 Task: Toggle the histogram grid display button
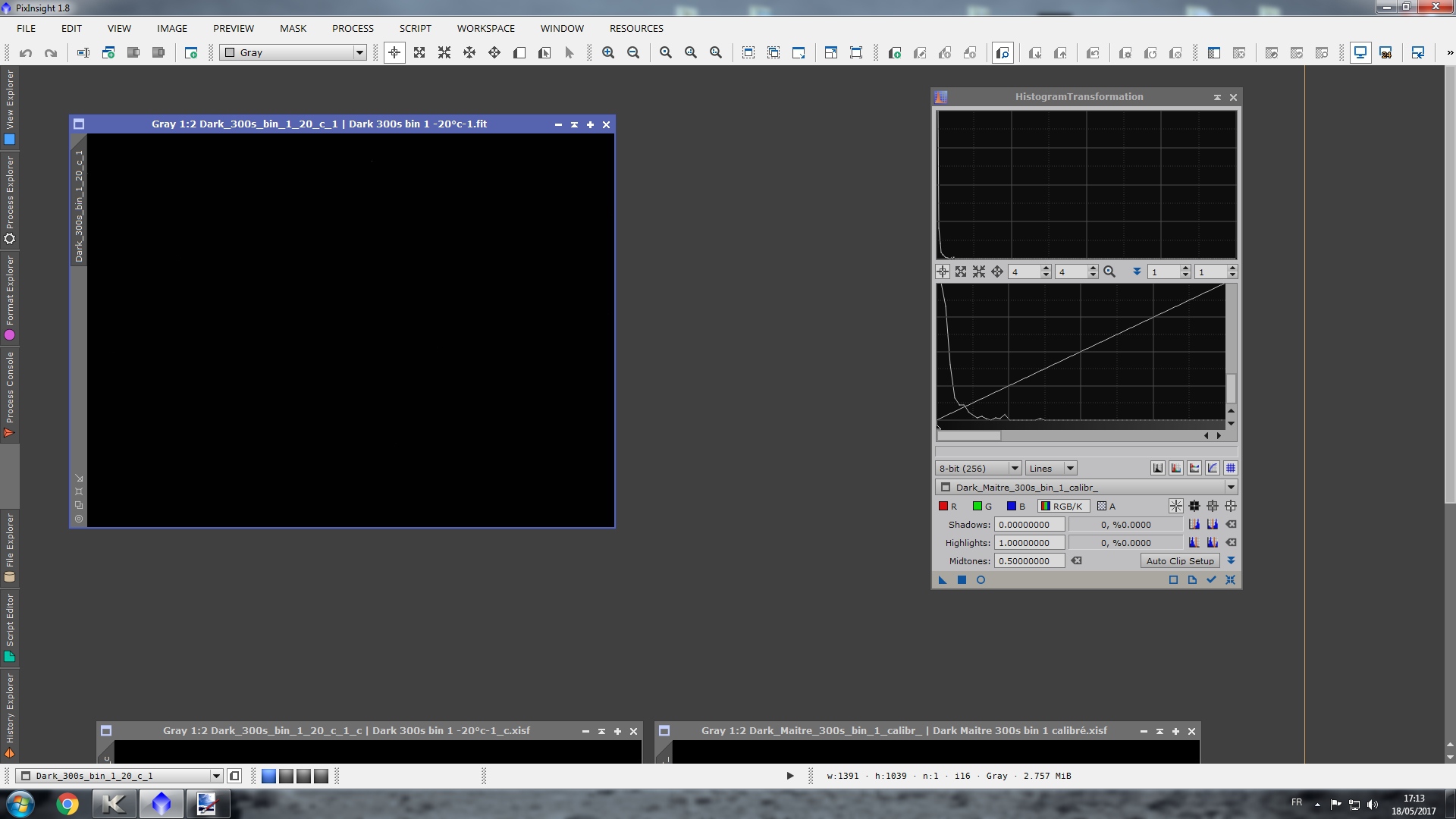(x=1231, y=468)
